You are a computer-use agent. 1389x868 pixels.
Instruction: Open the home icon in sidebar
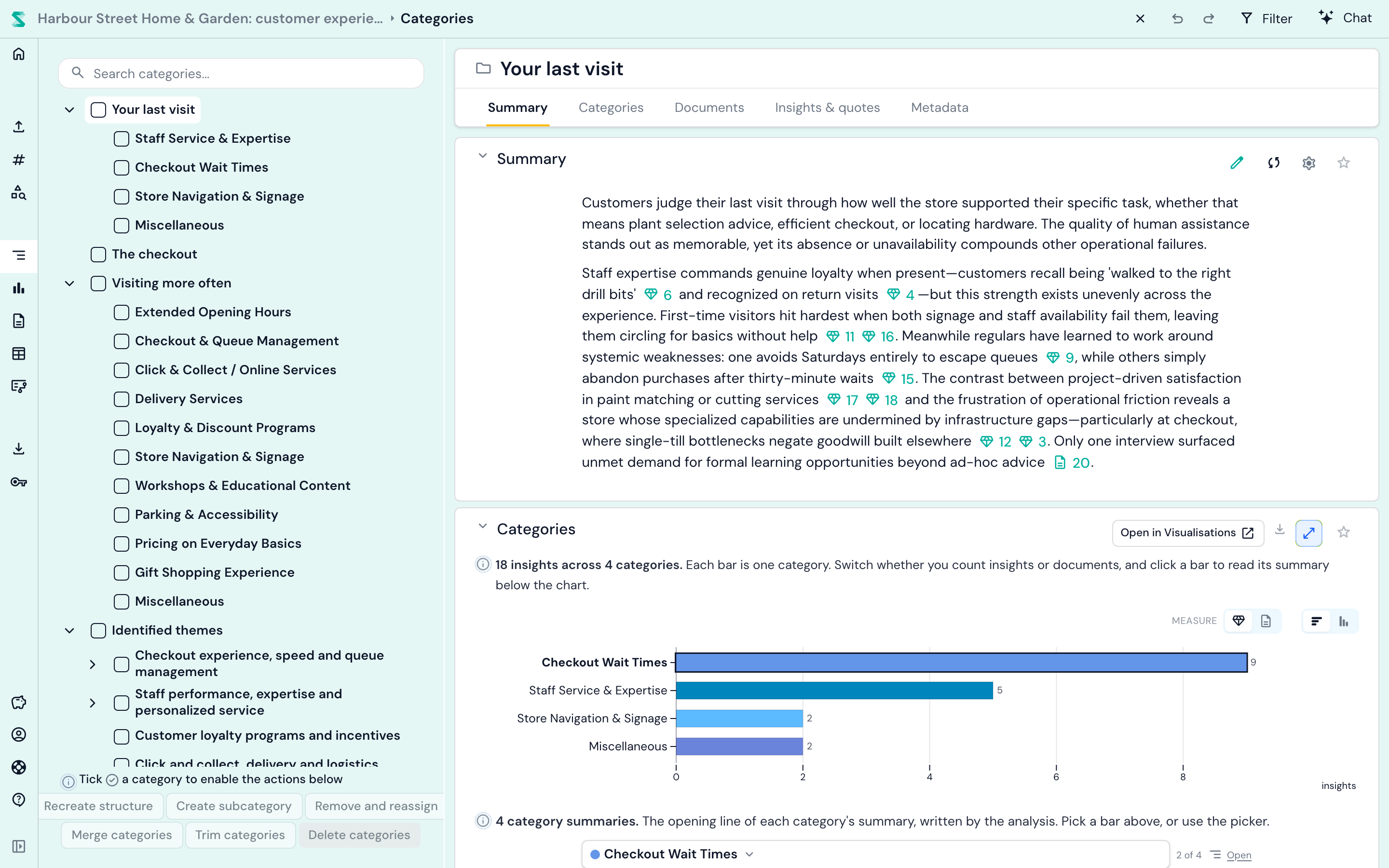[19, 54]
